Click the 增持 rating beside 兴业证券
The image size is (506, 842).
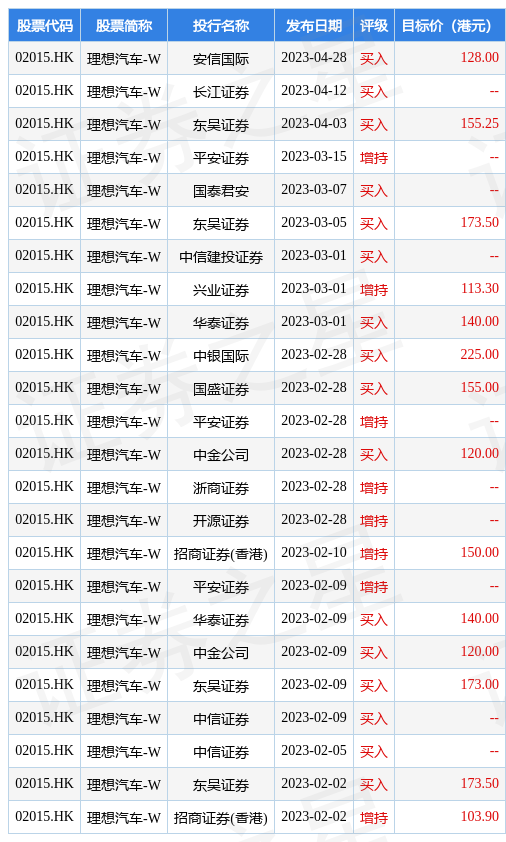(x=374, y=289)
